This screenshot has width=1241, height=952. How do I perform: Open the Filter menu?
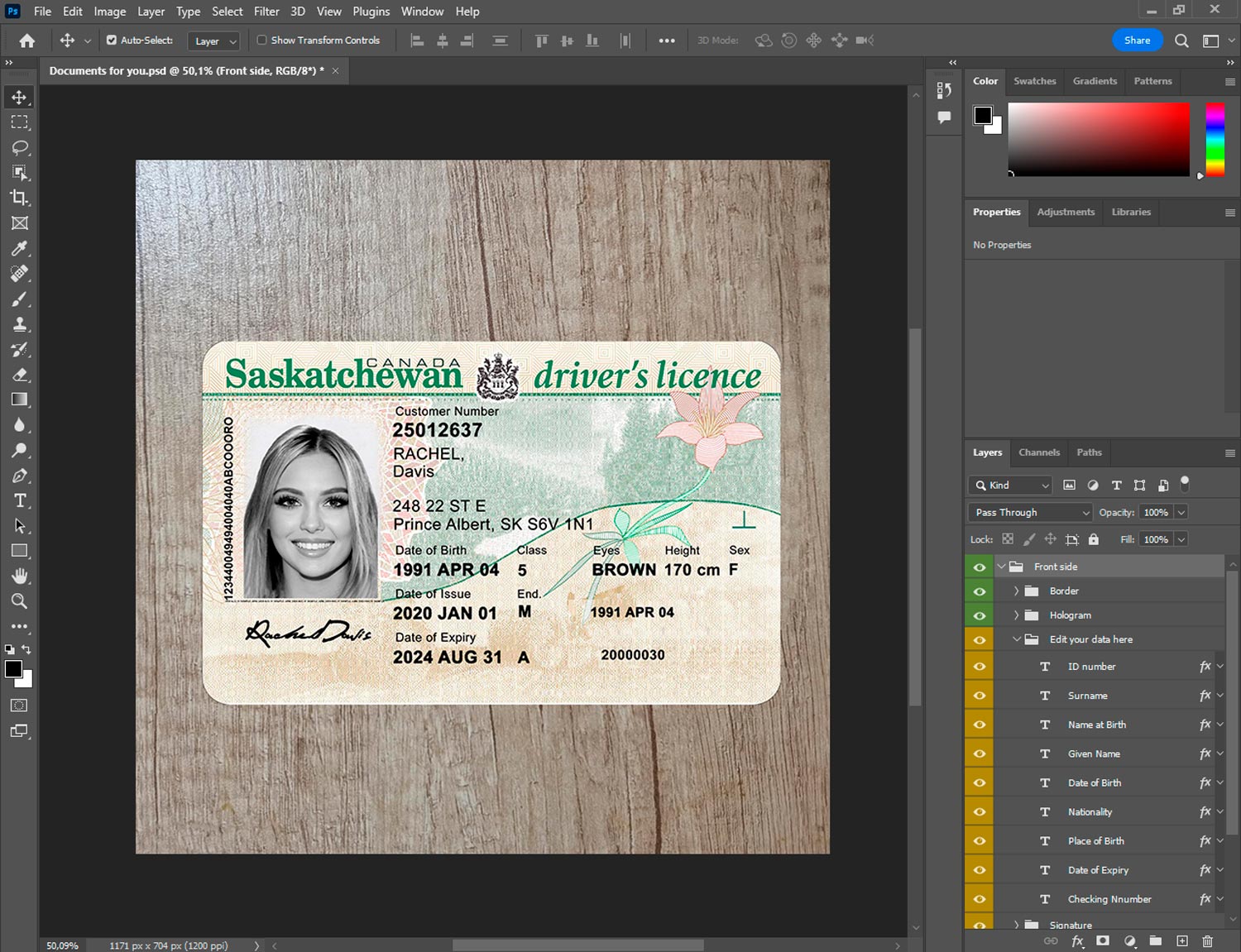click(x=266, y=12)
